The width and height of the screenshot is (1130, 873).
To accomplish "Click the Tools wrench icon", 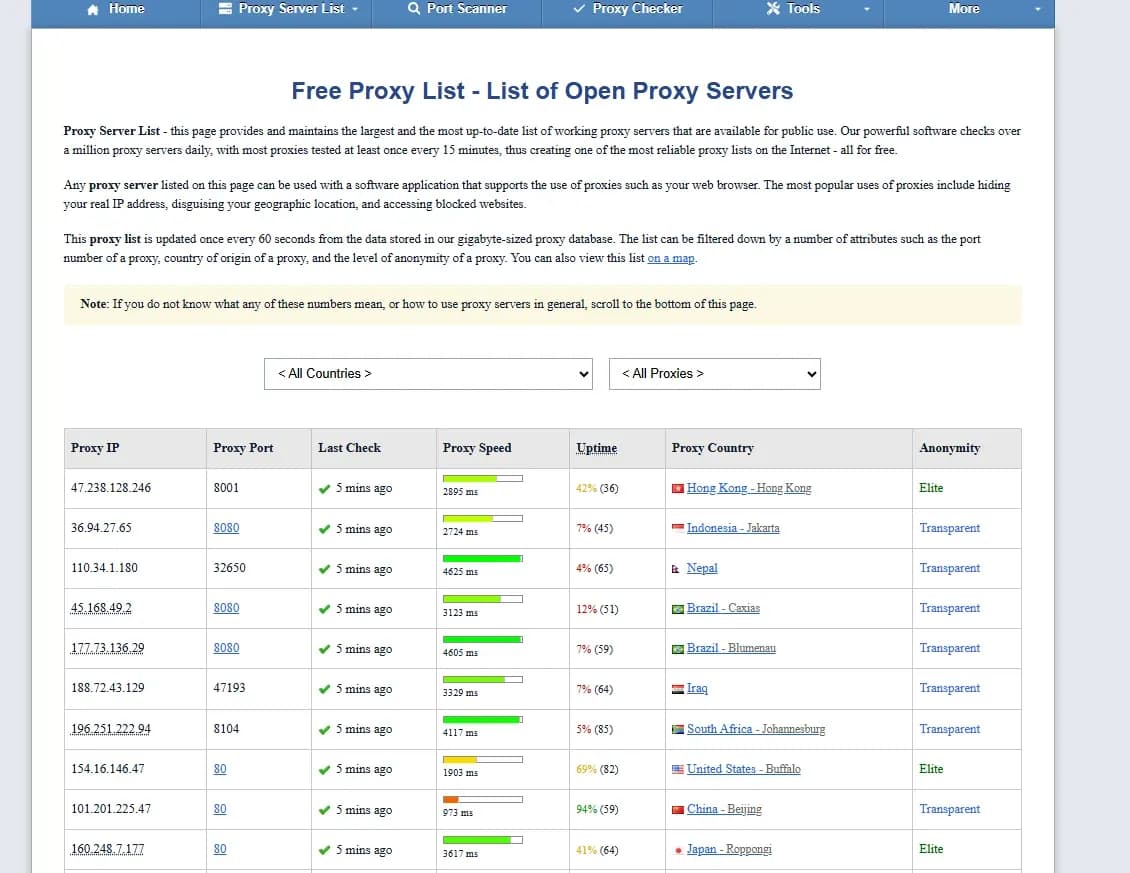I will tap(771, 9).
